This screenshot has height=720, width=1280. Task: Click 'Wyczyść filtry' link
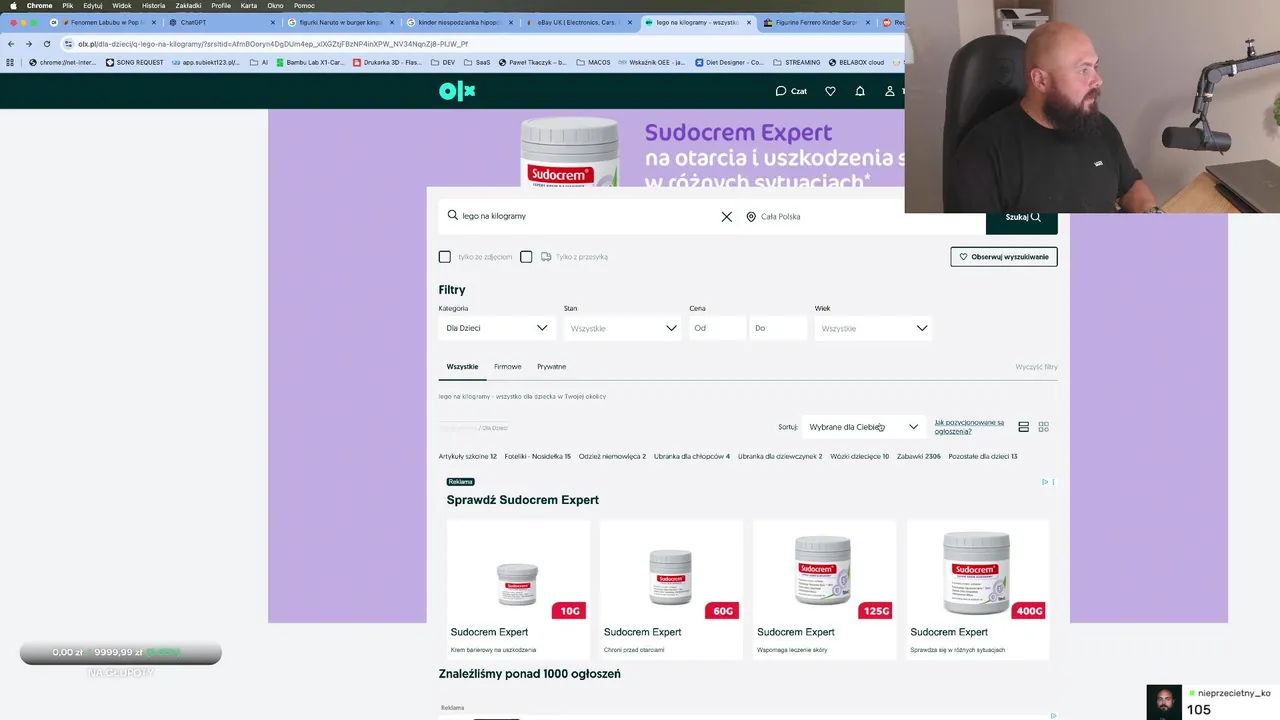[1037, 367]
